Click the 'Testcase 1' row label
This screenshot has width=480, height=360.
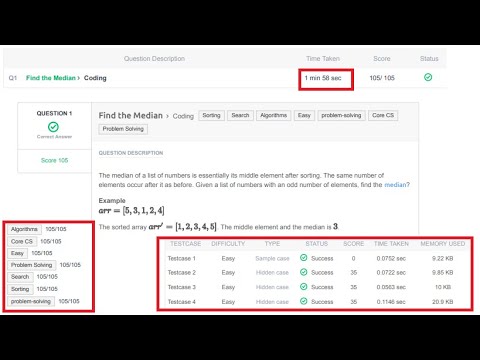coord(182,258)
